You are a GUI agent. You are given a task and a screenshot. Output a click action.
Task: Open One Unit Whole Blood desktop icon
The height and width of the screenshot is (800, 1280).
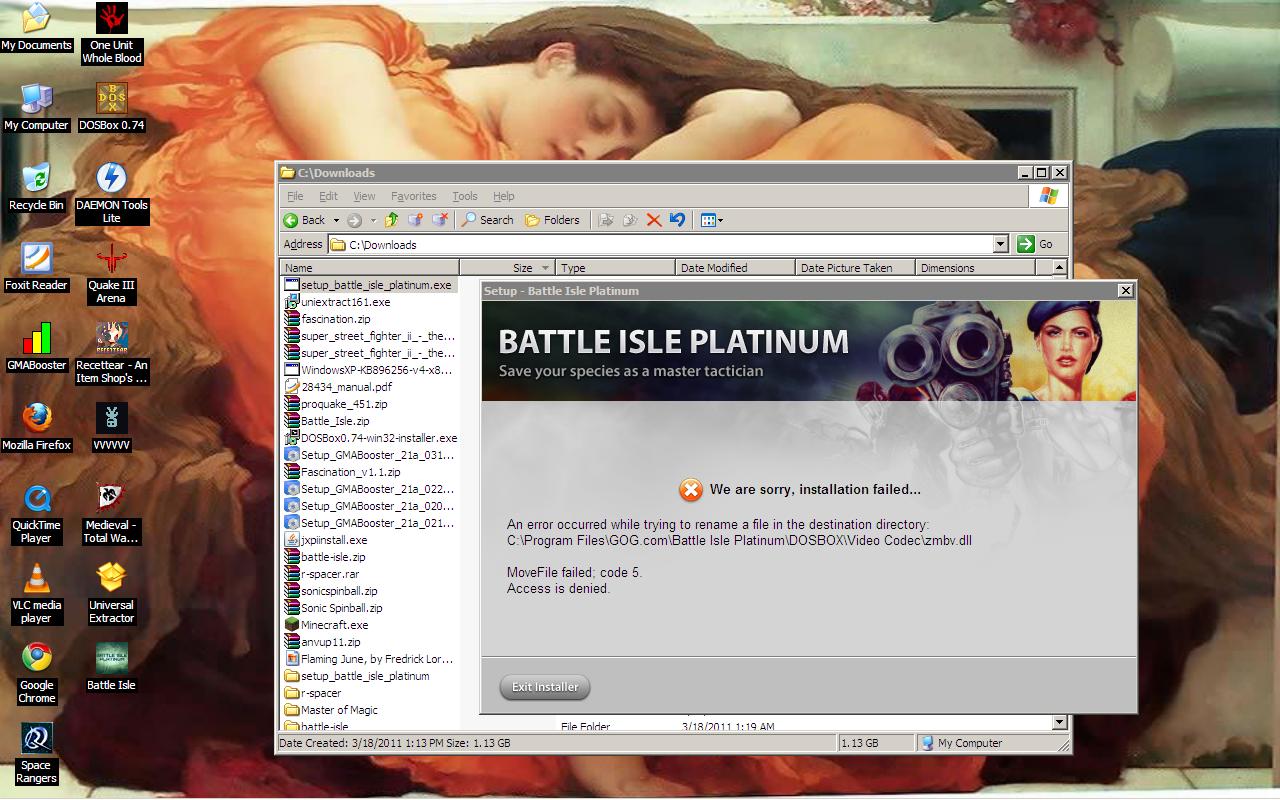point(112,33)
